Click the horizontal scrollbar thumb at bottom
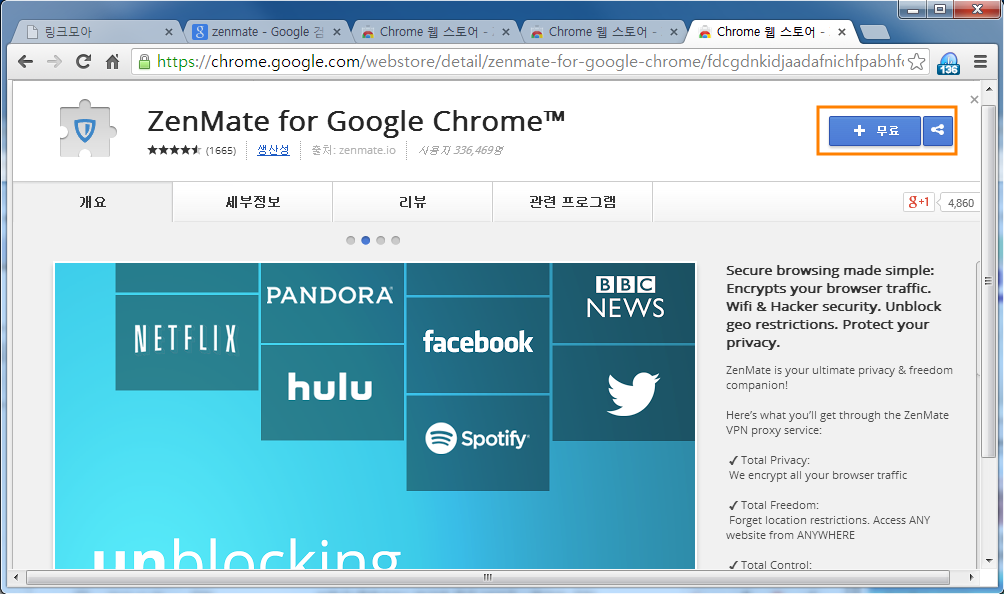The image size is (1004, 594). click(x=488, y=577)
